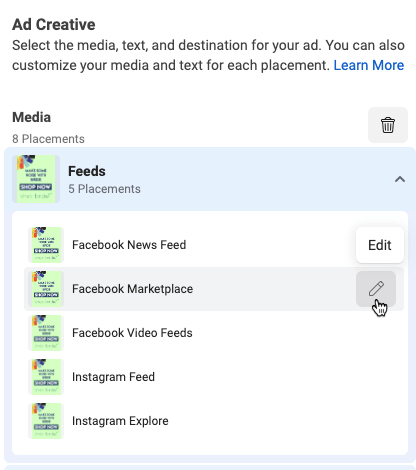
Task: Click the 5 Placements subtitle under Feeds
Action: click(x=104, y=189)
